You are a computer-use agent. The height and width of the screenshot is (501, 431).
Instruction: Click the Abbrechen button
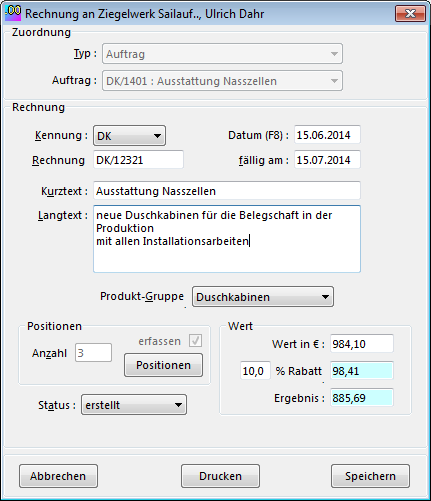pos(58,476)
